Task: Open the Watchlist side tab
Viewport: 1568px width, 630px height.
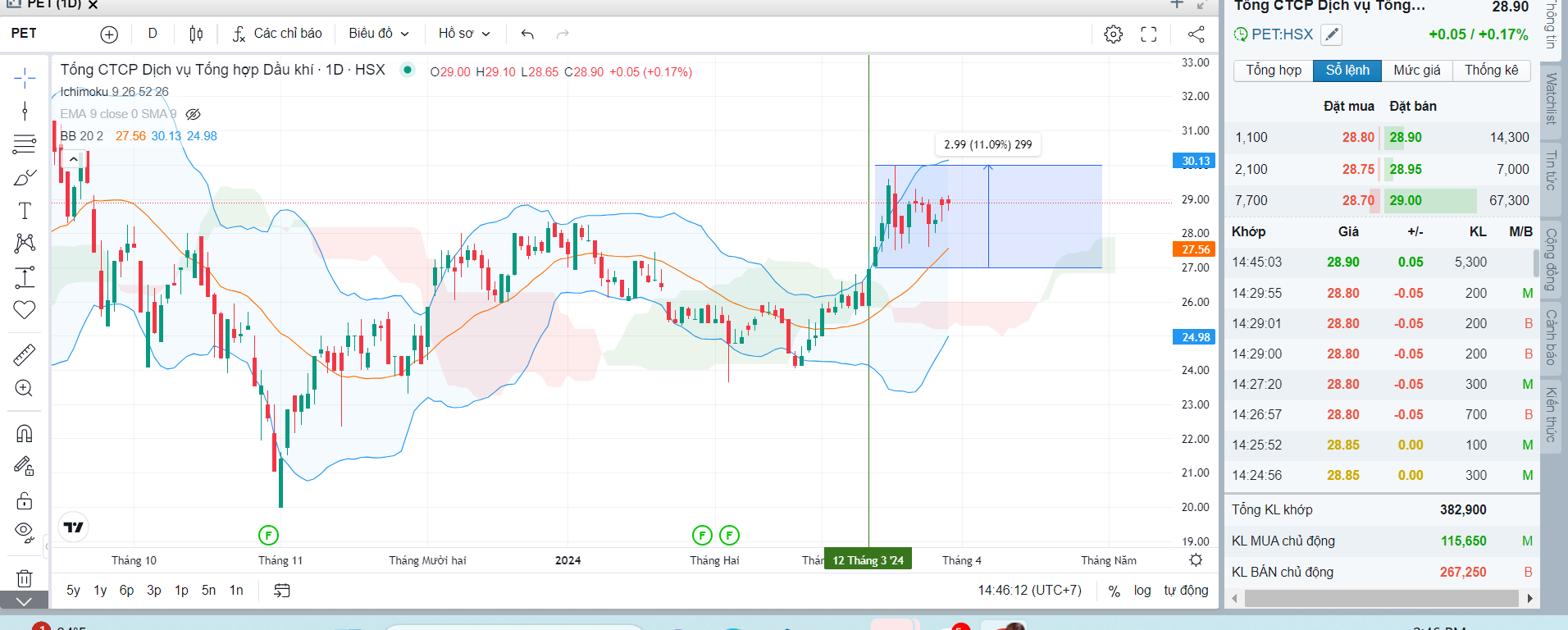Action: coord(1552,98)
